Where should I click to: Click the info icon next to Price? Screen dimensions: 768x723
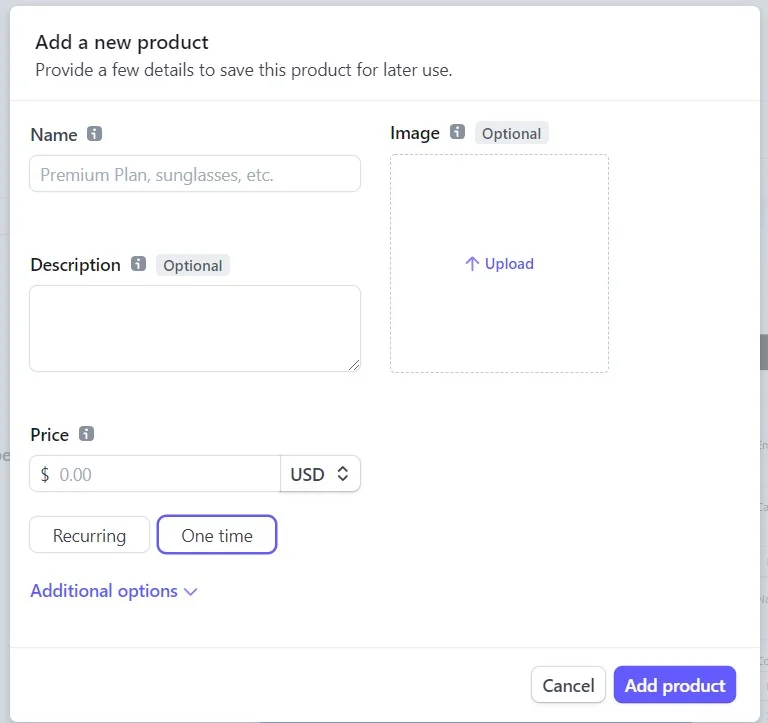87,434
